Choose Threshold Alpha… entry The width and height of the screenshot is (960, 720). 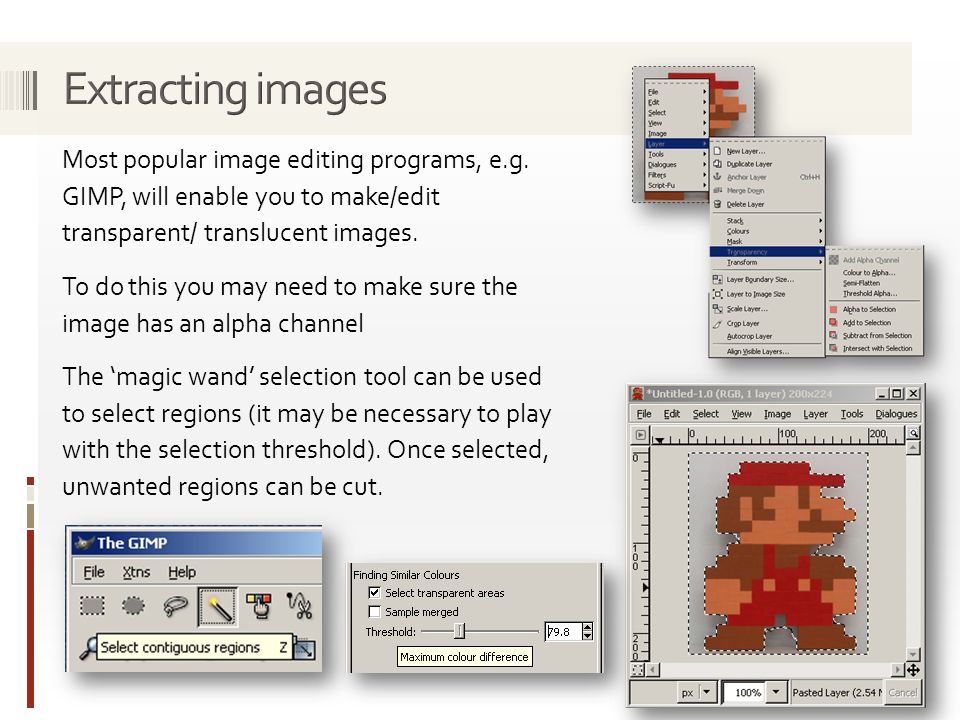869,293
